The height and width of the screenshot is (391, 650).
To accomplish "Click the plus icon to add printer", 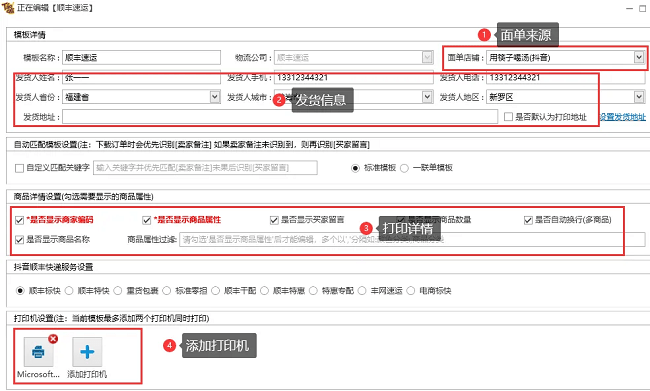I will coord(87,352).
